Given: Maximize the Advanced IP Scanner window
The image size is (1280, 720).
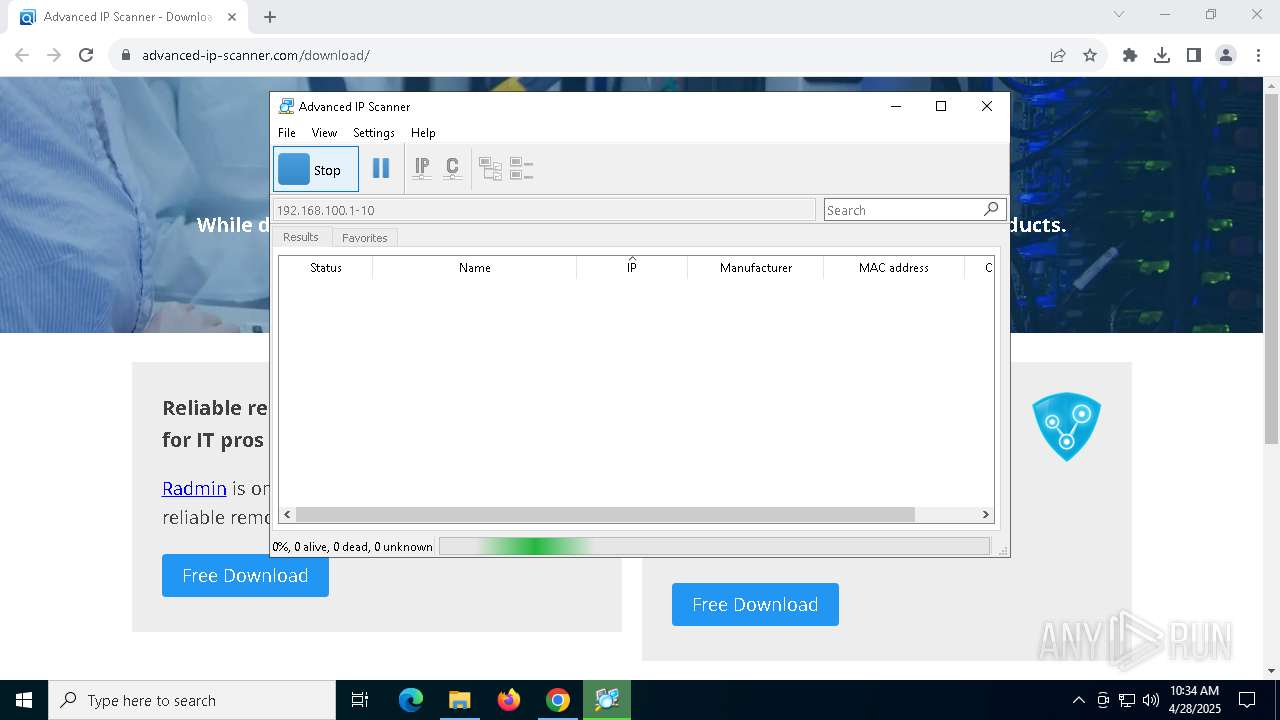Looking at the screenshot, I should click(940, 106).
